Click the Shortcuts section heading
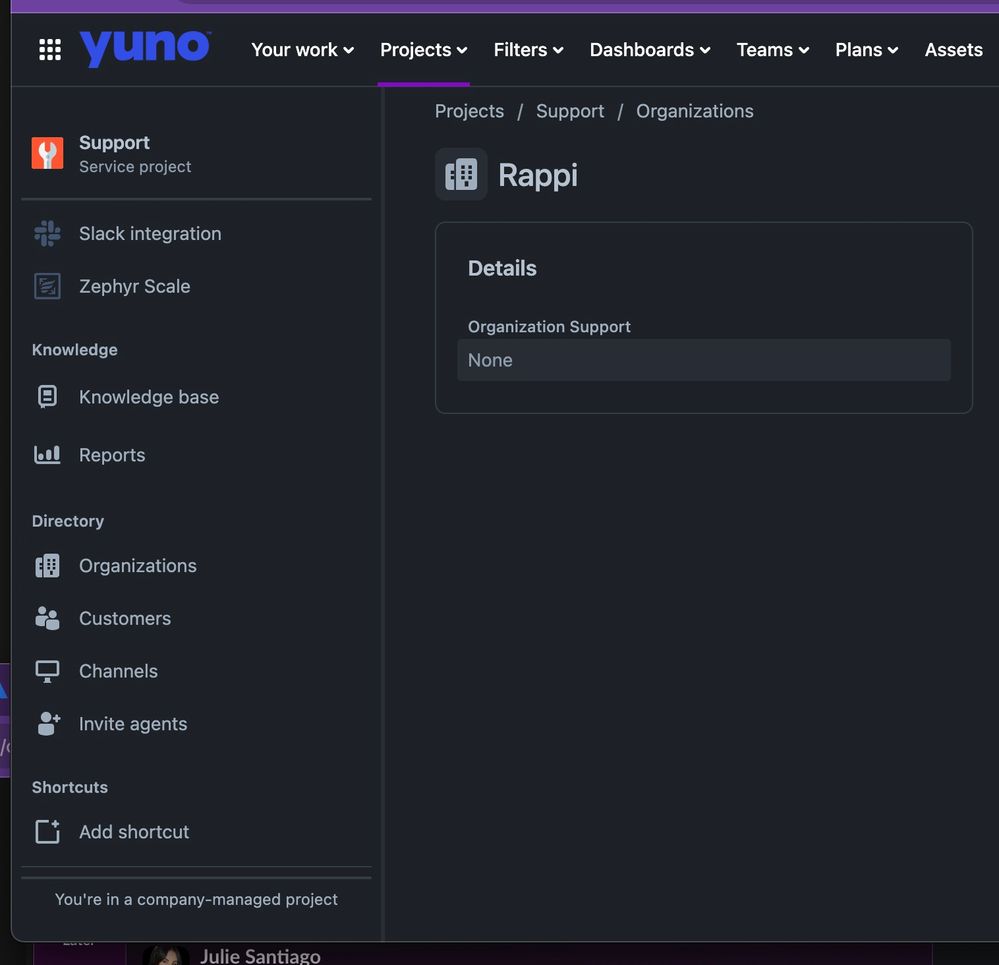 coord(69,787)
